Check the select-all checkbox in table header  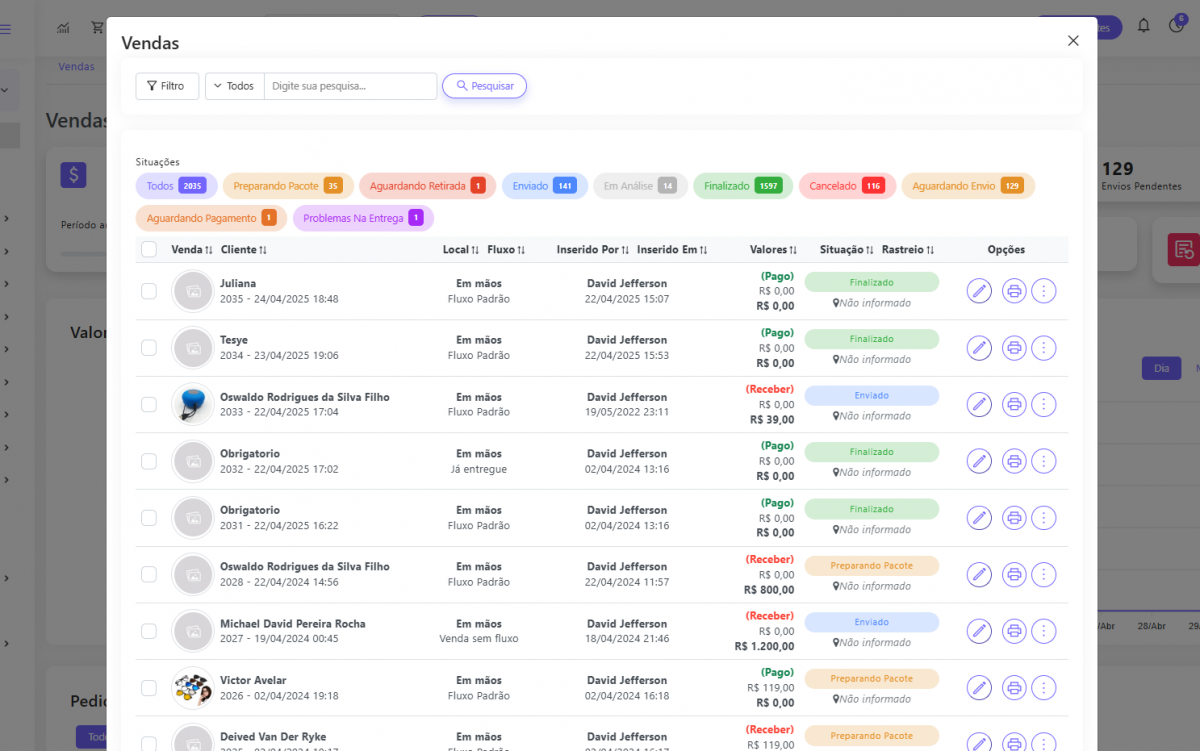[149, 250]
